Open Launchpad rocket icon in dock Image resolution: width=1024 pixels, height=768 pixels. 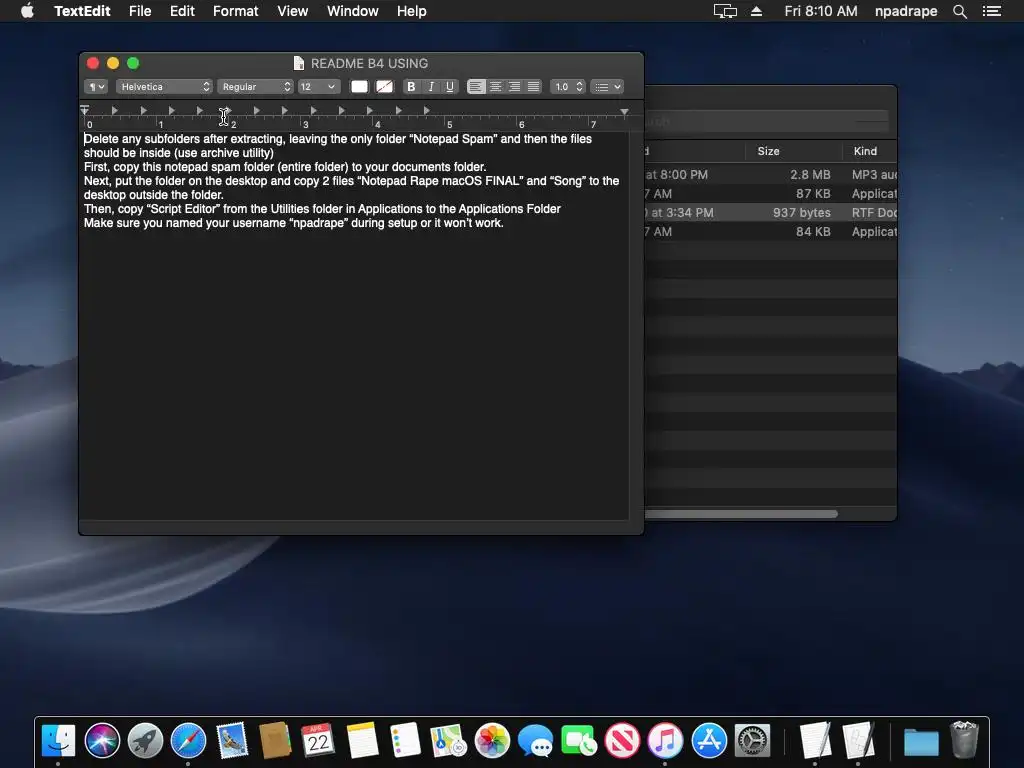145,741
